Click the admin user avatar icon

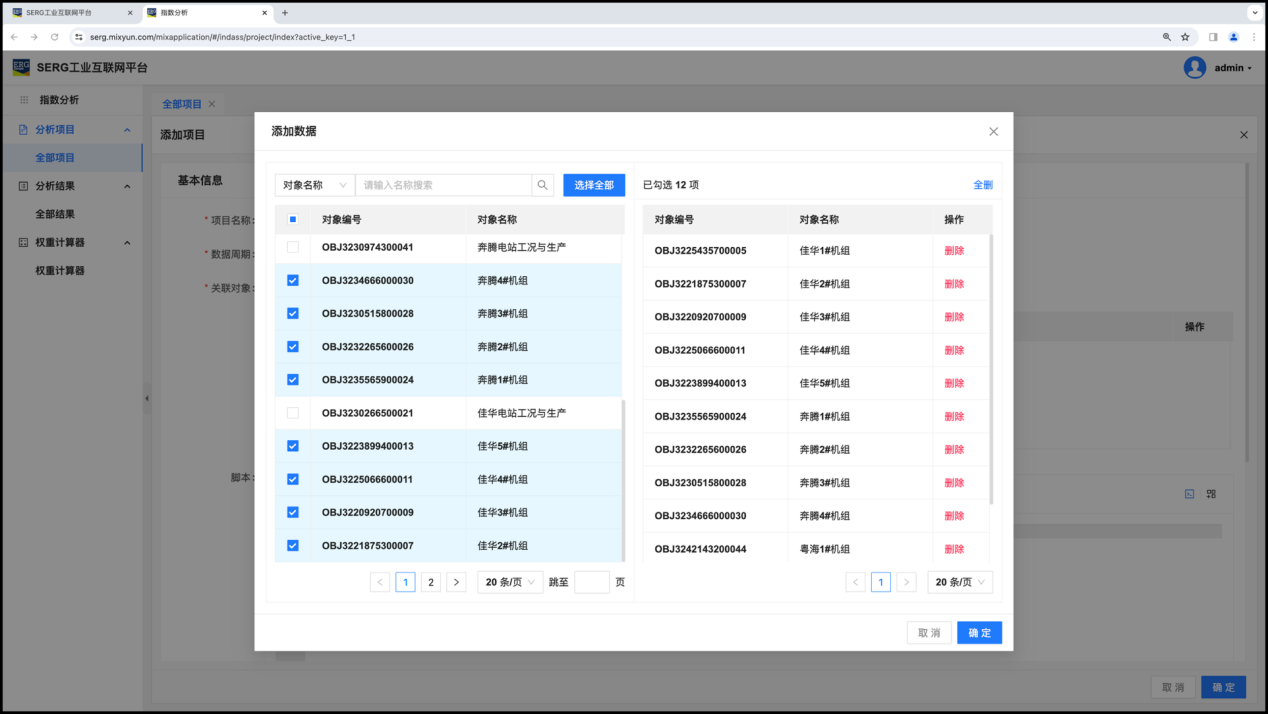1194,68
